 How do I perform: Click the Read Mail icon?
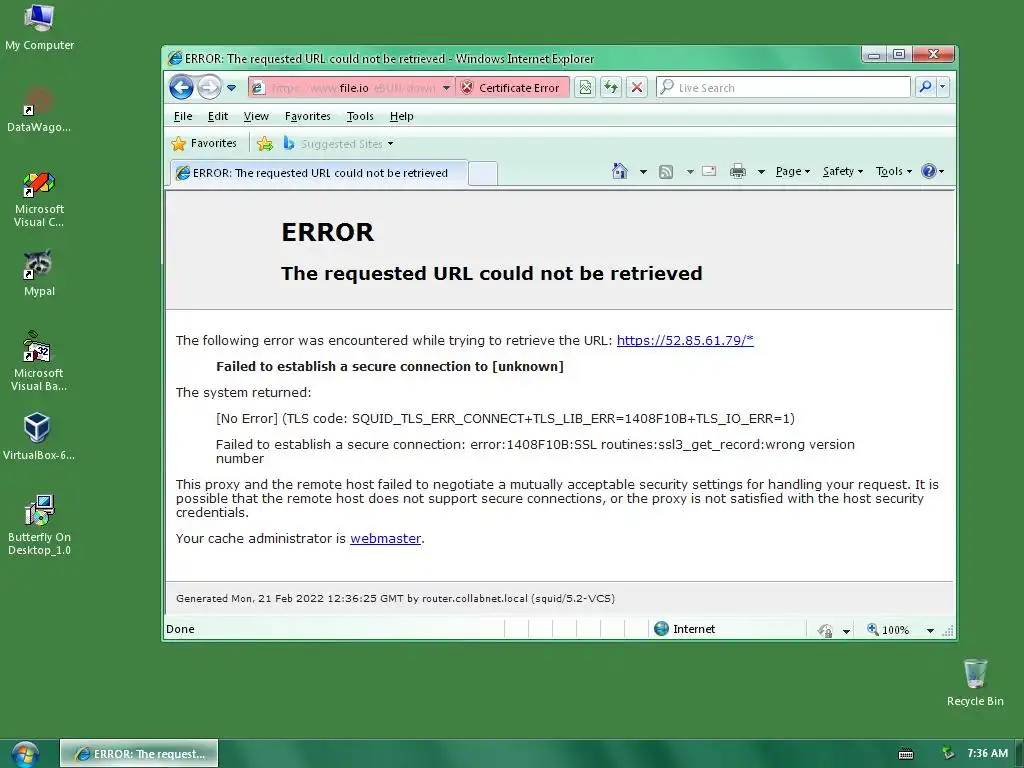pos(709,171)
